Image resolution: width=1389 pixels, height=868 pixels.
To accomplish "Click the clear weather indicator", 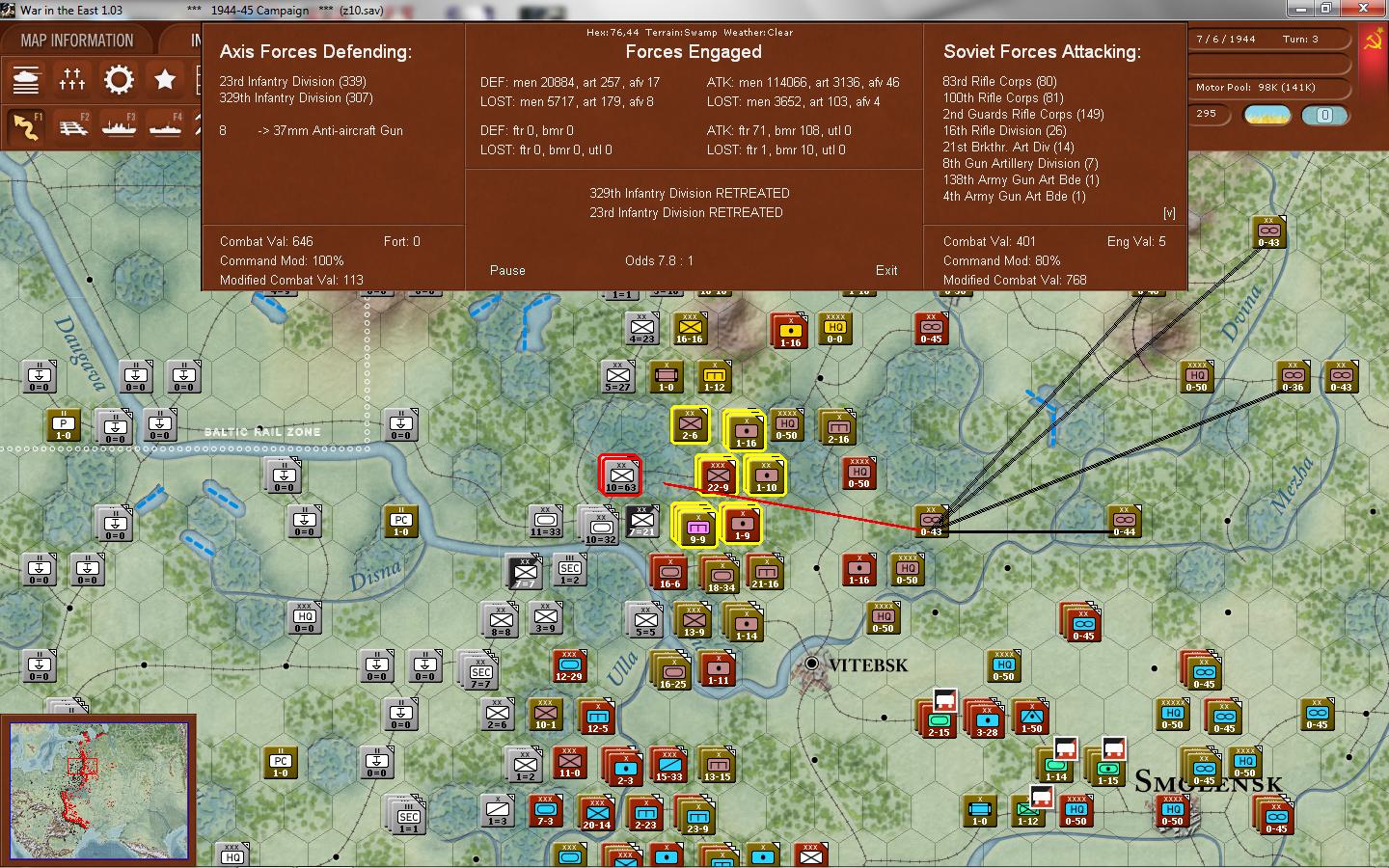I will click(1267, 116).
